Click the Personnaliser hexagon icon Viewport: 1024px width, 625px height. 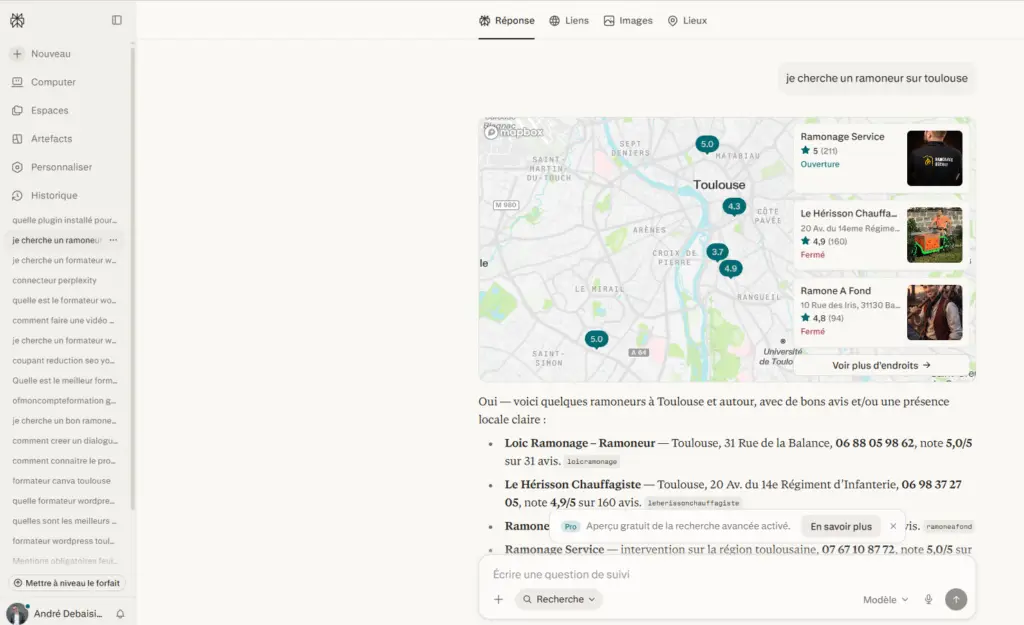[x=18, y=167]
